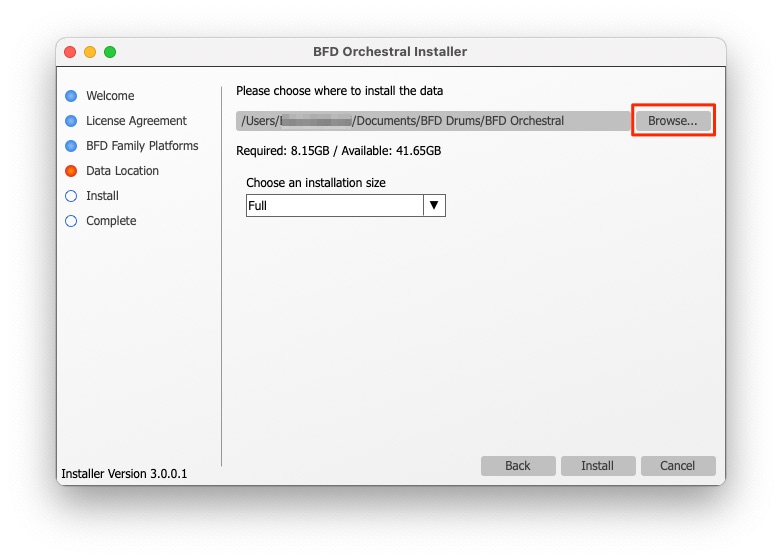
Task: Select the Complete step label
Action: tap(111, 221)
